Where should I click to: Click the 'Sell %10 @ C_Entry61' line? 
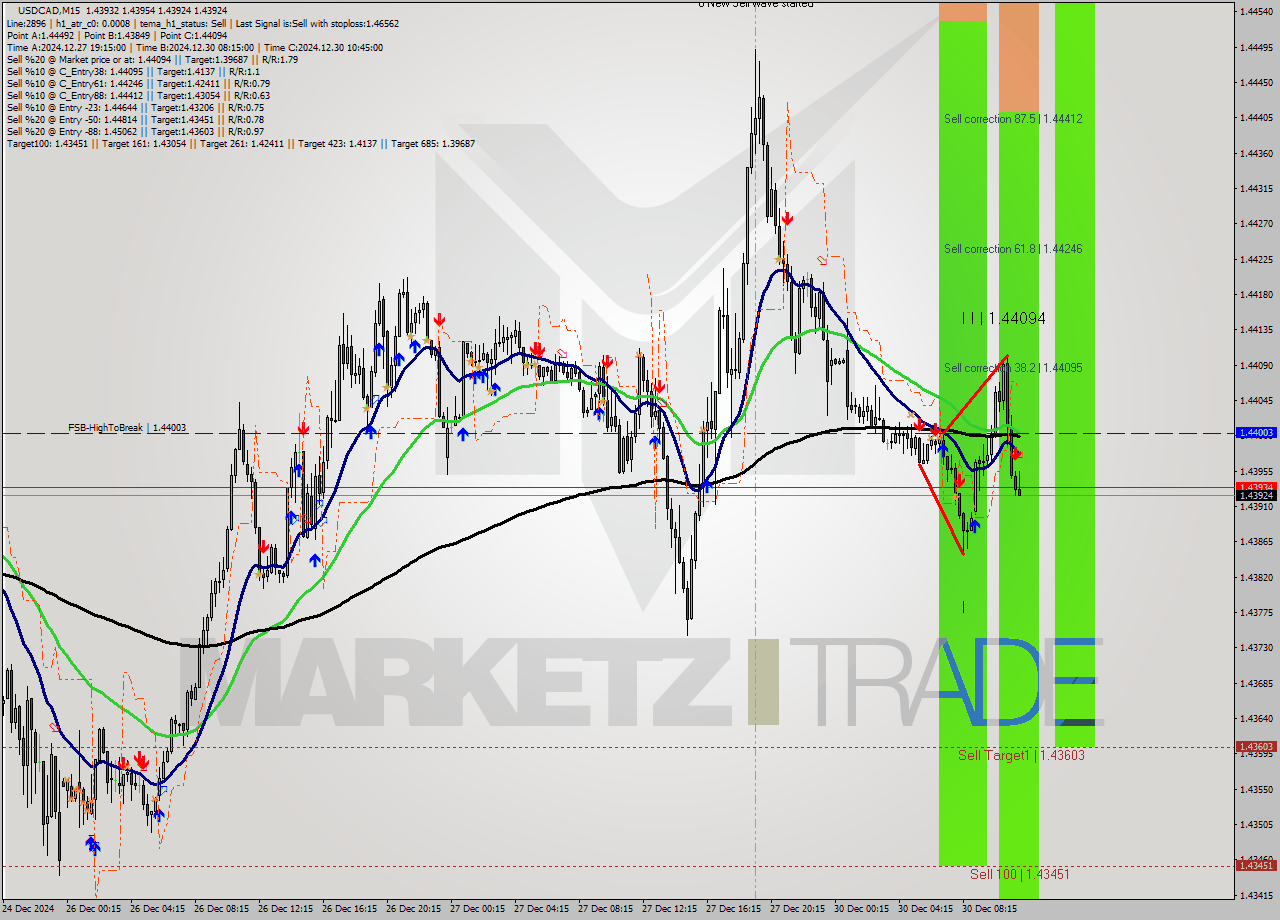[x=138, y=83]
